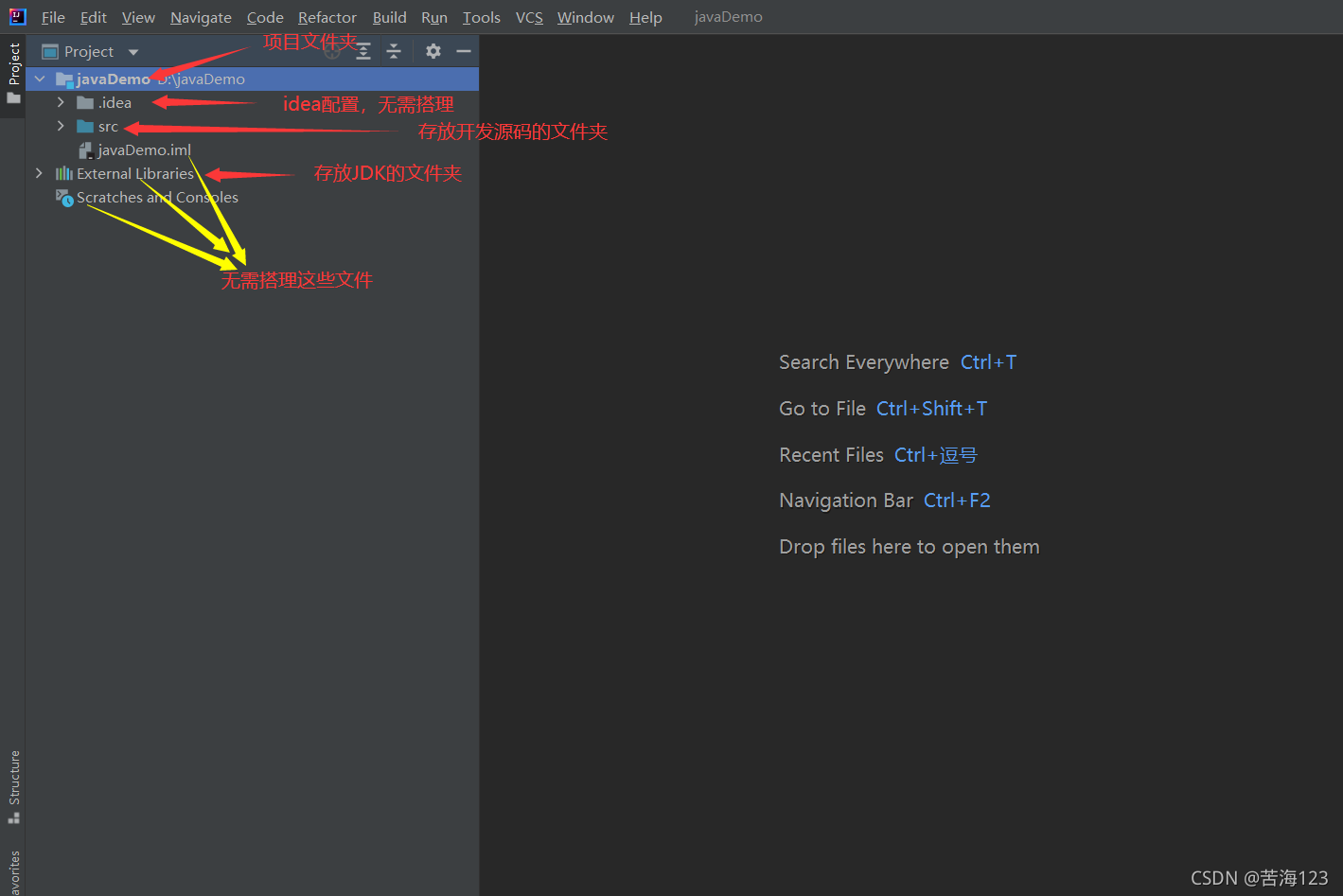The image size is (1343, 896).
Task: Expand the src folder chevron
Action: pos(61,126)
